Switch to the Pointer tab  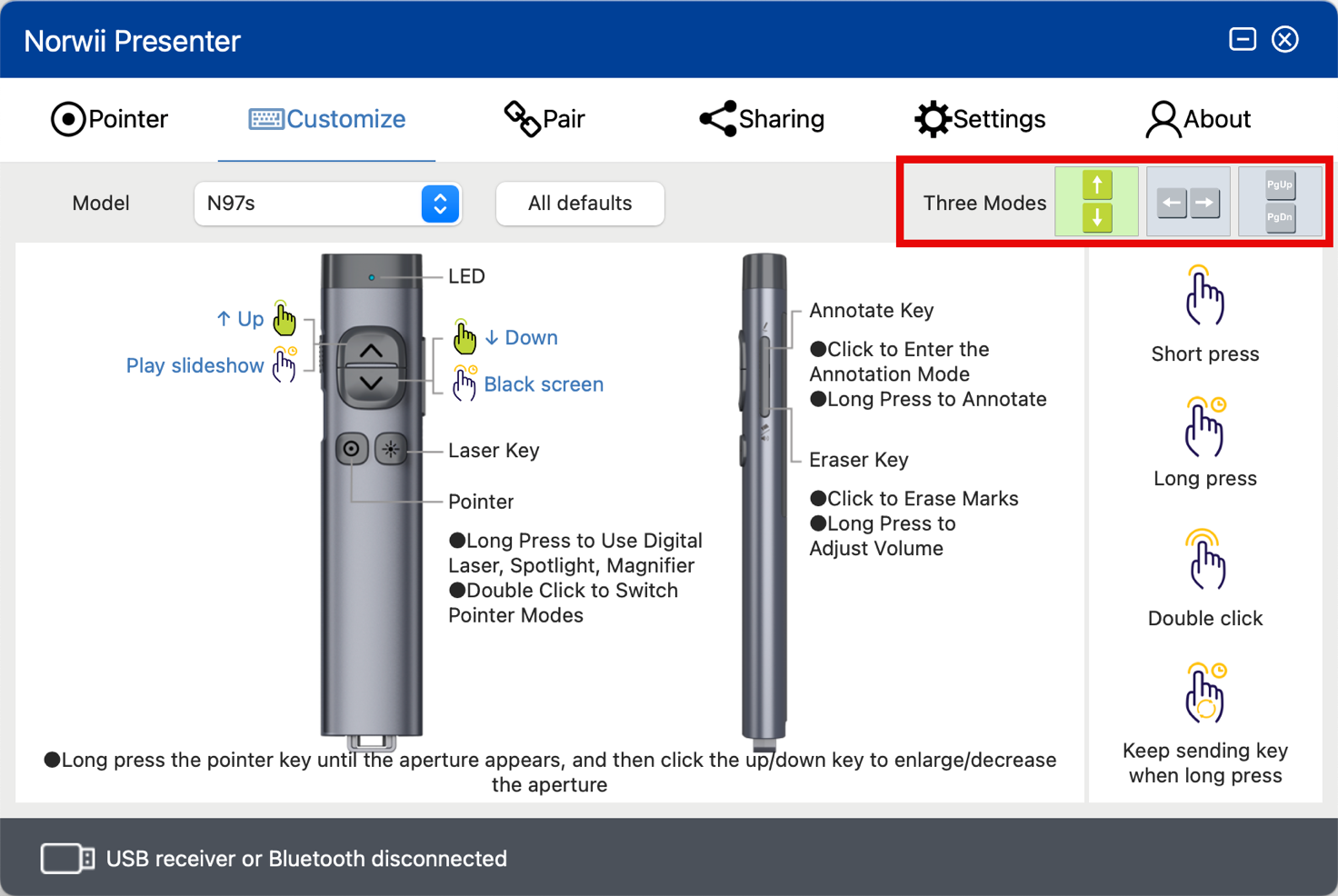[109, 119]
